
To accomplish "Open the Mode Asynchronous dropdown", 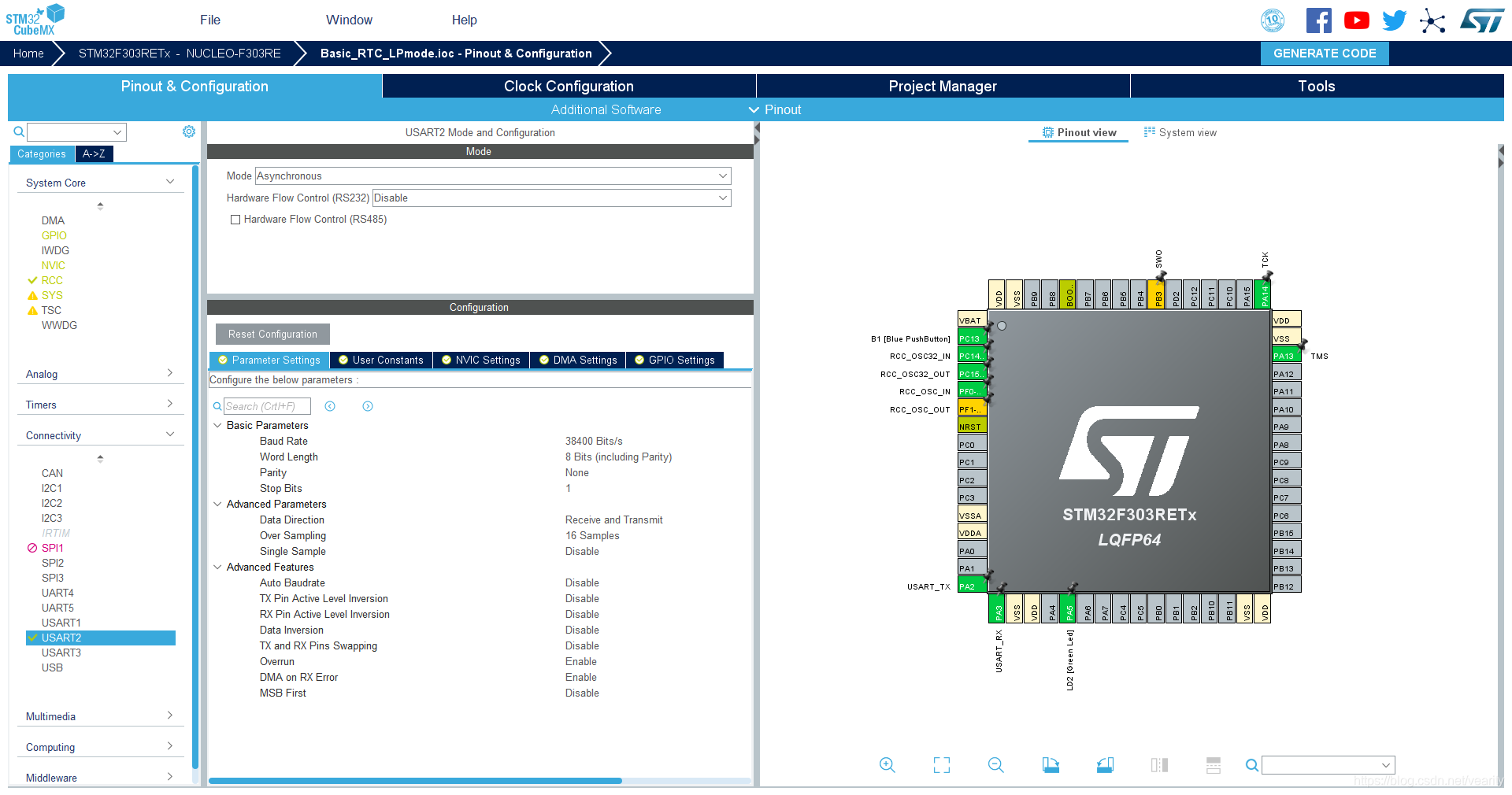I will point(493,176).
